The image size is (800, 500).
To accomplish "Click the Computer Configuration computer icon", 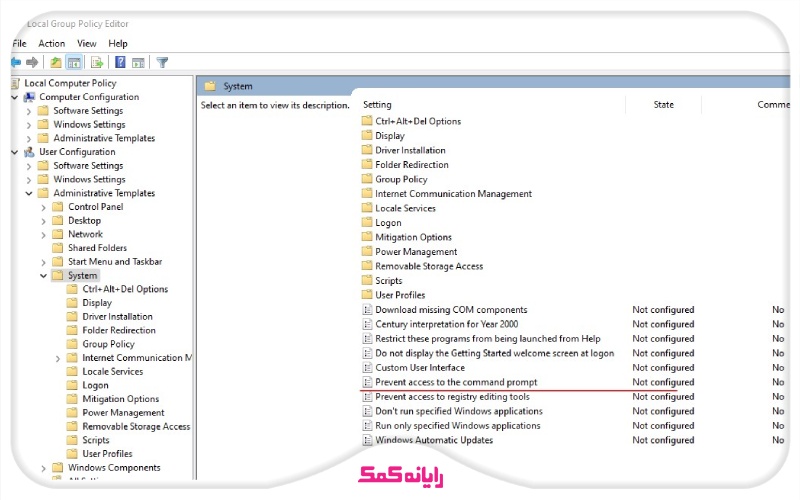I will (x=30, y=97).
